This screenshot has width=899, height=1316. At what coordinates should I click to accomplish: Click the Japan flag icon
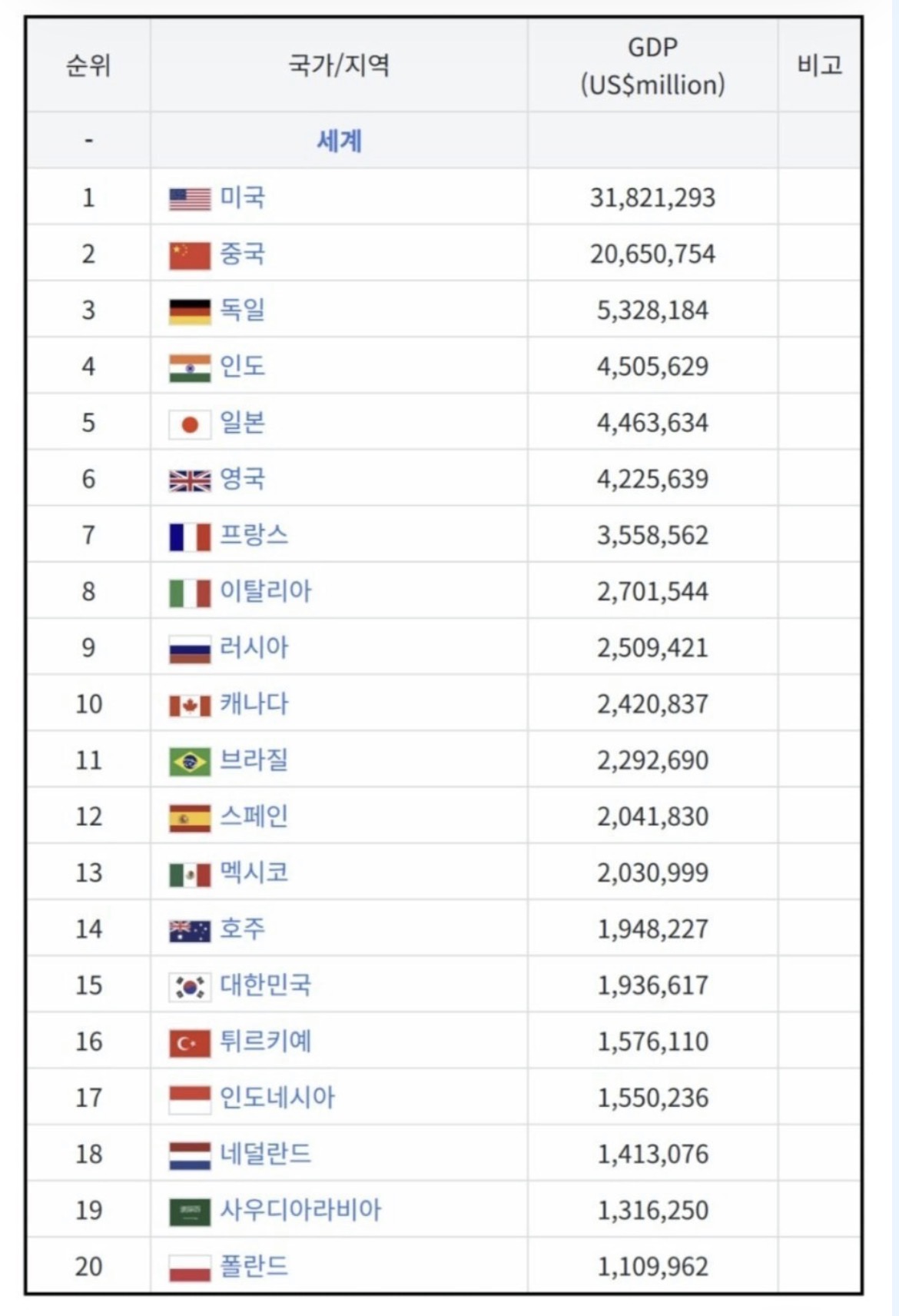[x=190, y=424]
